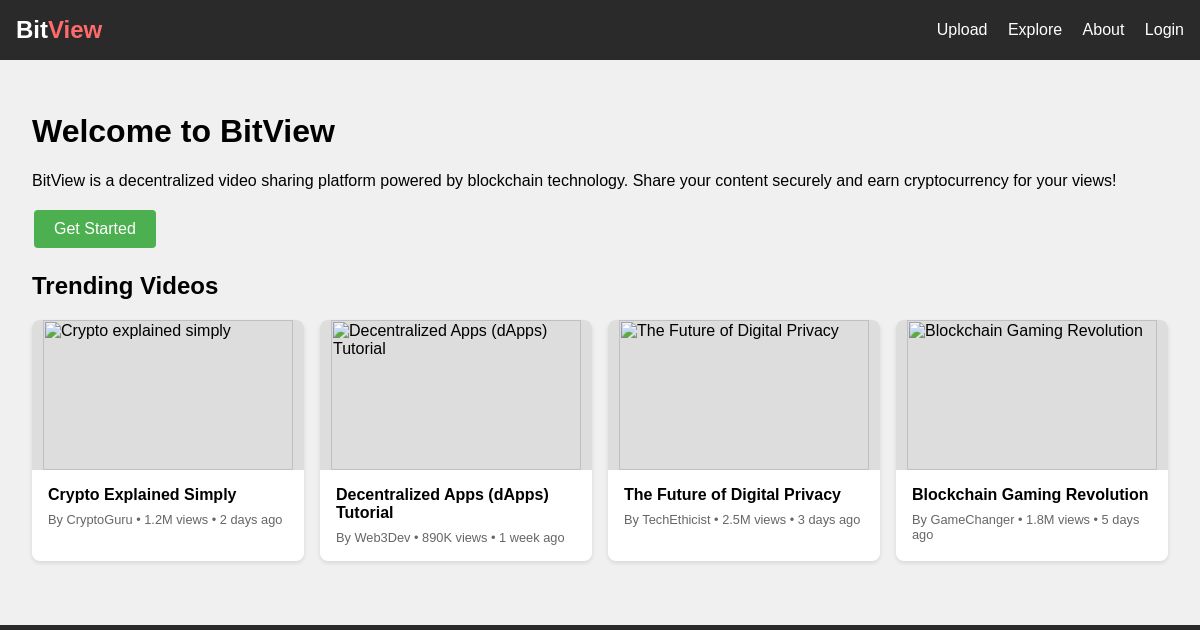Screen dimensions: 1200x630
Task: Click the Login link
Action: pyautogui.click(x=1164, y=30)
